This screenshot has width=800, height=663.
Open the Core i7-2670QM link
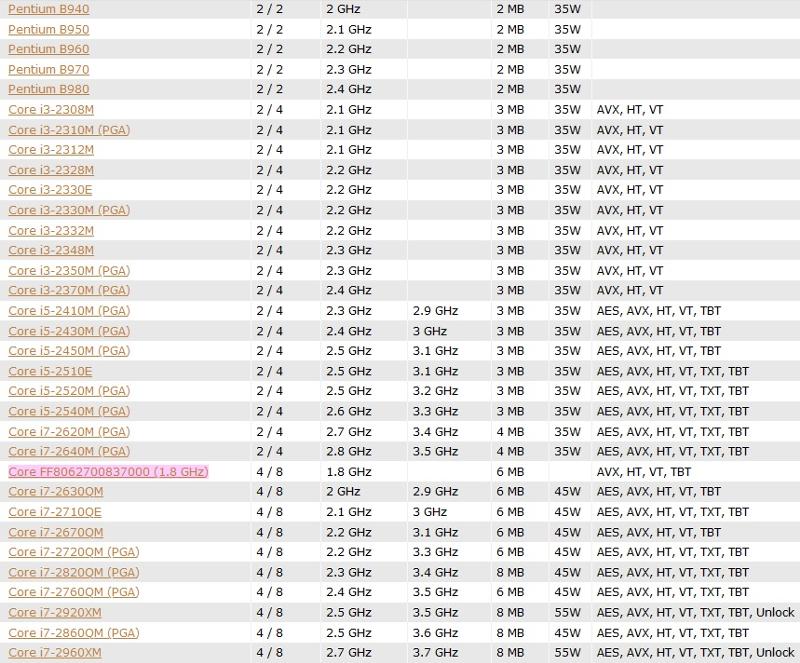(56, 532)
